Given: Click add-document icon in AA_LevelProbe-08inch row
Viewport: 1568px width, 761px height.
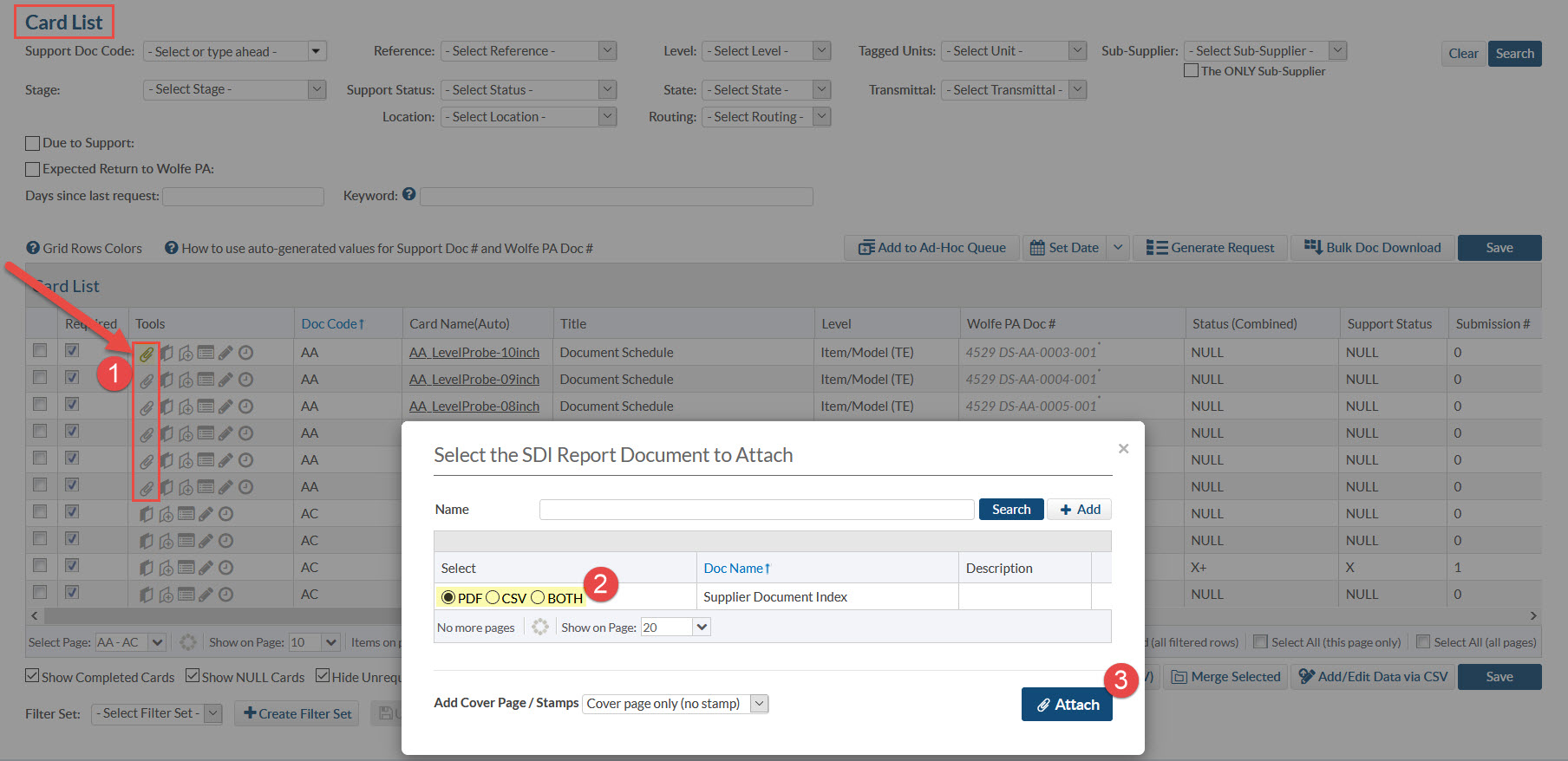Looking at the screenshot, I should point(186,407).
